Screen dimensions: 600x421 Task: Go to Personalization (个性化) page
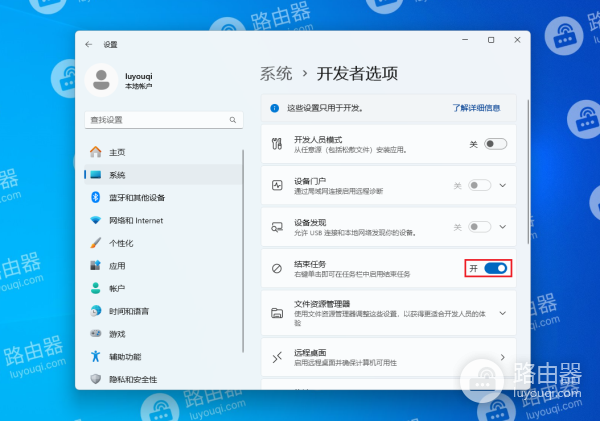pos(163,243)
